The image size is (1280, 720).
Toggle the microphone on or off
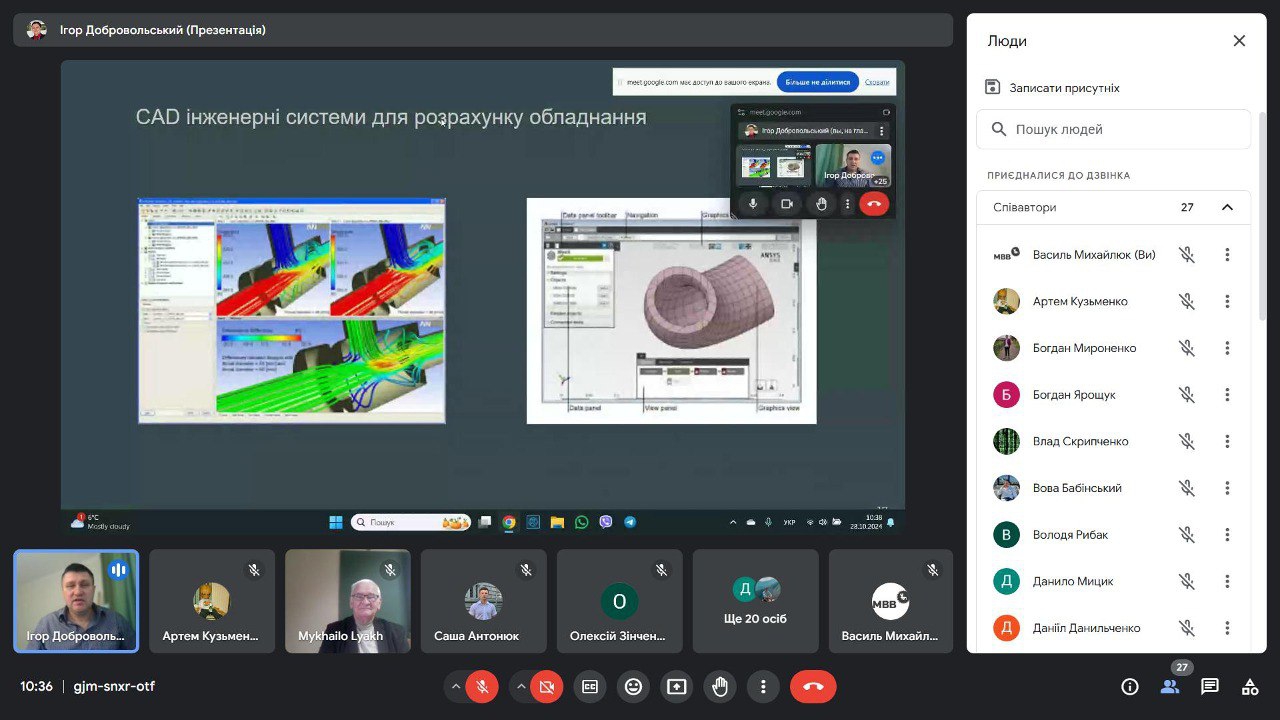point(482,687)
